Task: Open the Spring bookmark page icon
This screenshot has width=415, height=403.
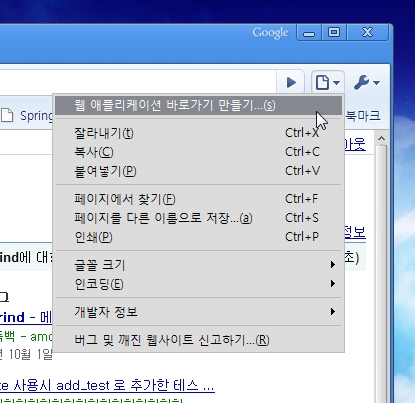Action: point(7,115)
